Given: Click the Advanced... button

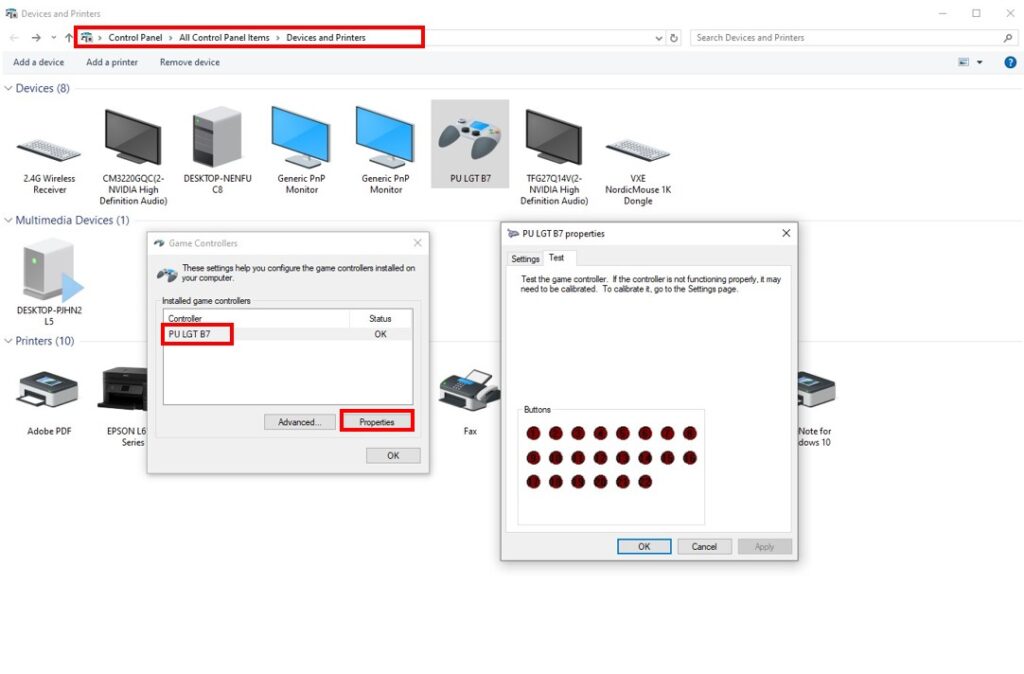Looking at the screenshot, I should click(x=299, y=422).
